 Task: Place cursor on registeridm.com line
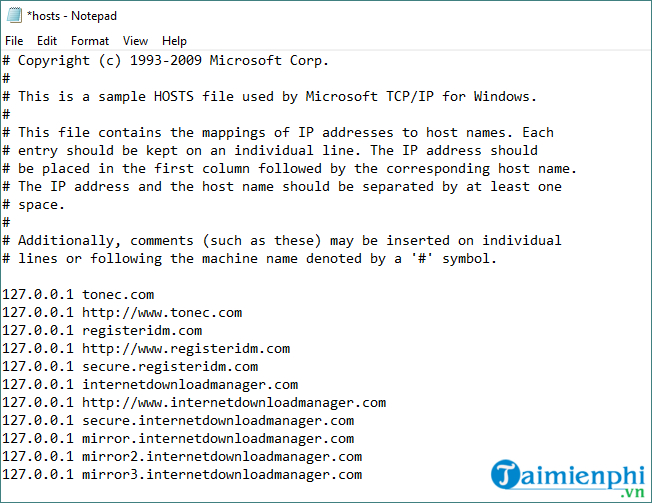click(x=102, y=331)
